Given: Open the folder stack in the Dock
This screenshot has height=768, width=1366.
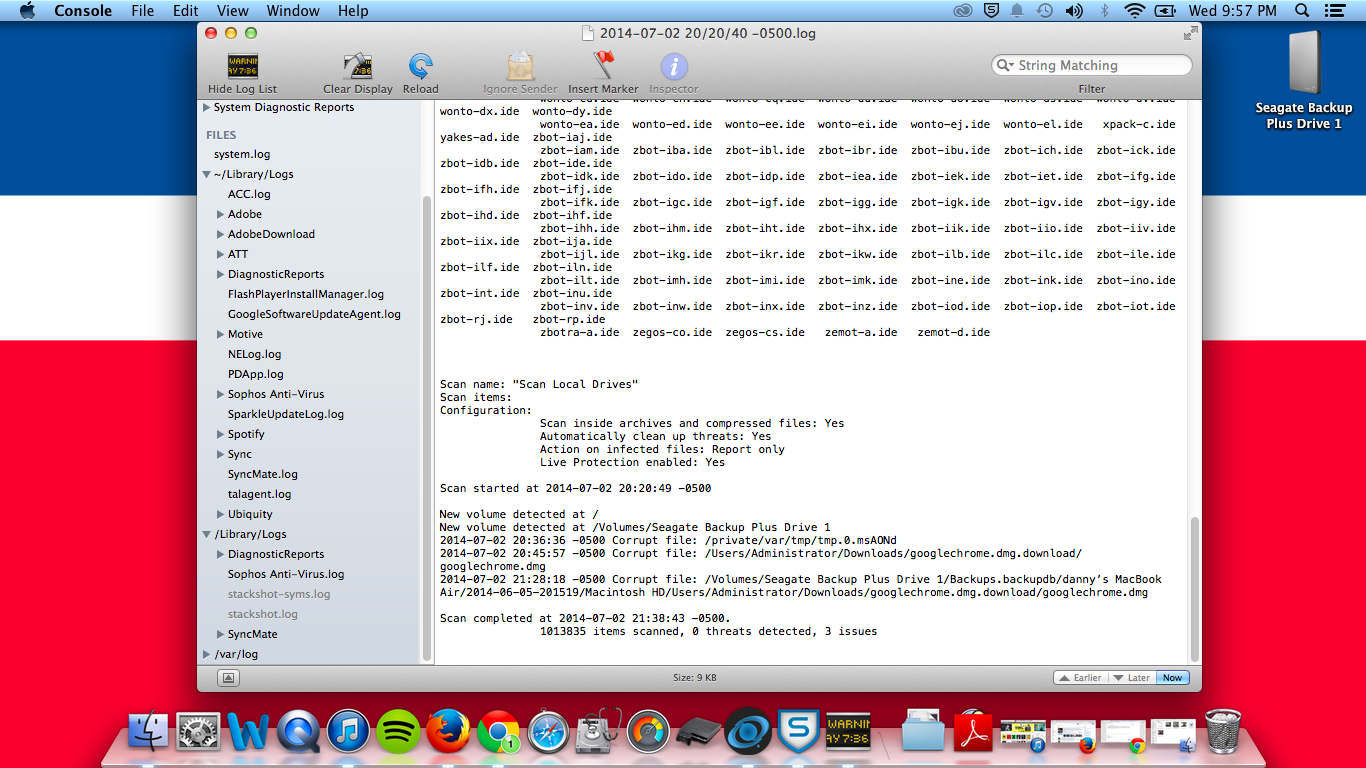Looking at the screenshot, I should (923, 731).
